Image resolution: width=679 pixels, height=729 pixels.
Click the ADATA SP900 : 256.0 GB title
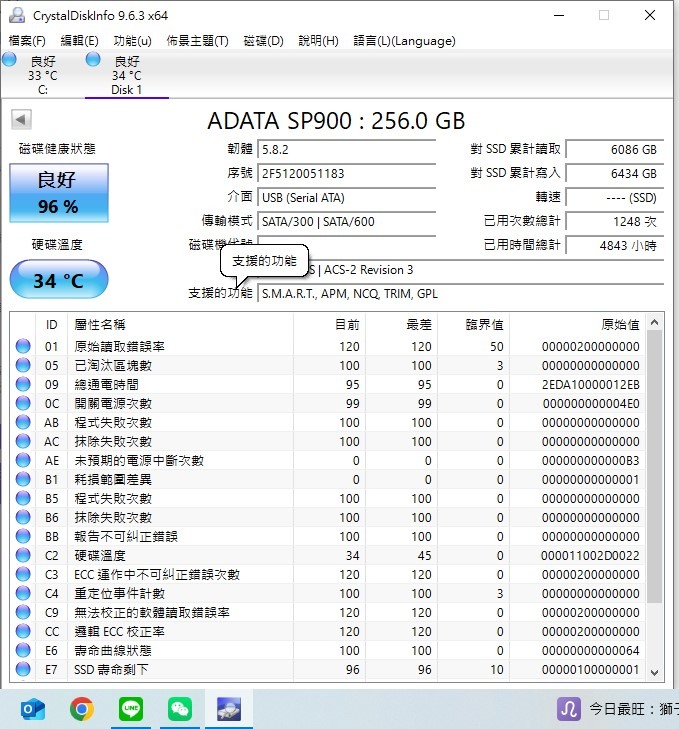click(336, 121)
